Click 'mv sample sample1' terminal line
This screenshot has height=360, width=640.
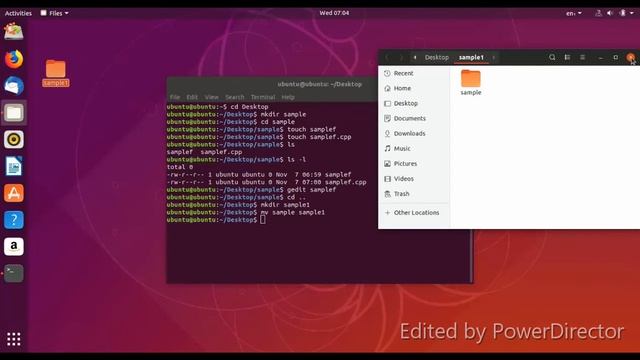(293, 213)
